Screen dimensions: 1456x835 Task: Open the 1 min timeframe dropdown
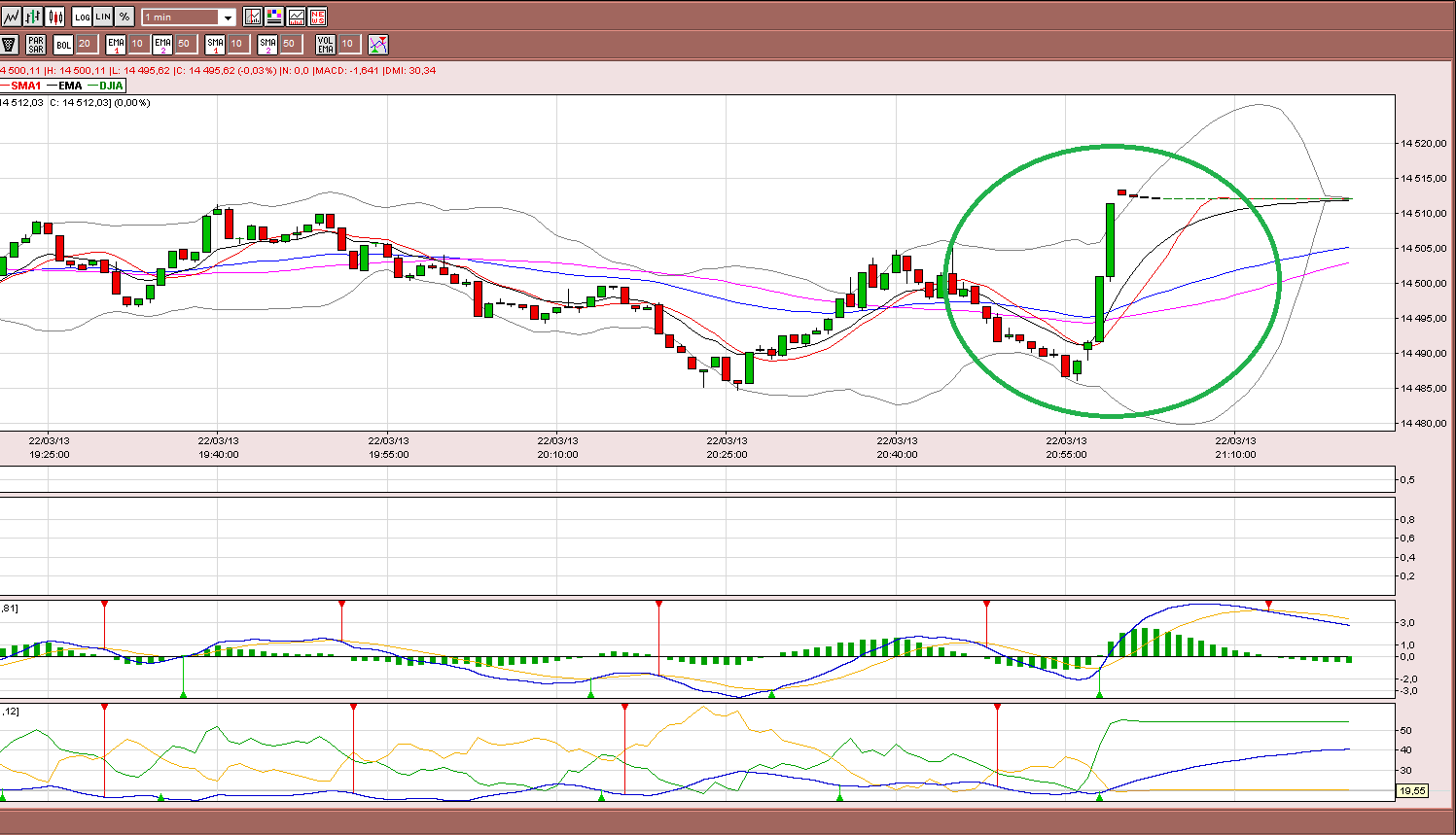189,17
